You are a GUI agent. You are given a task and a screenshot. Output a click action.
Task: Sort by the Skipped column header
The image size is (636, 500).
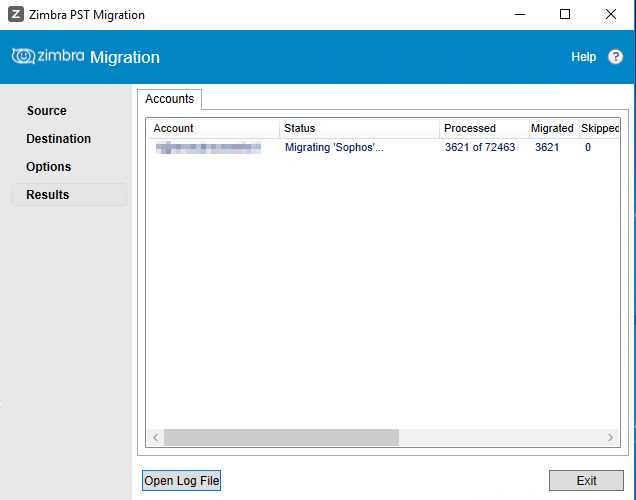point(599,128)
